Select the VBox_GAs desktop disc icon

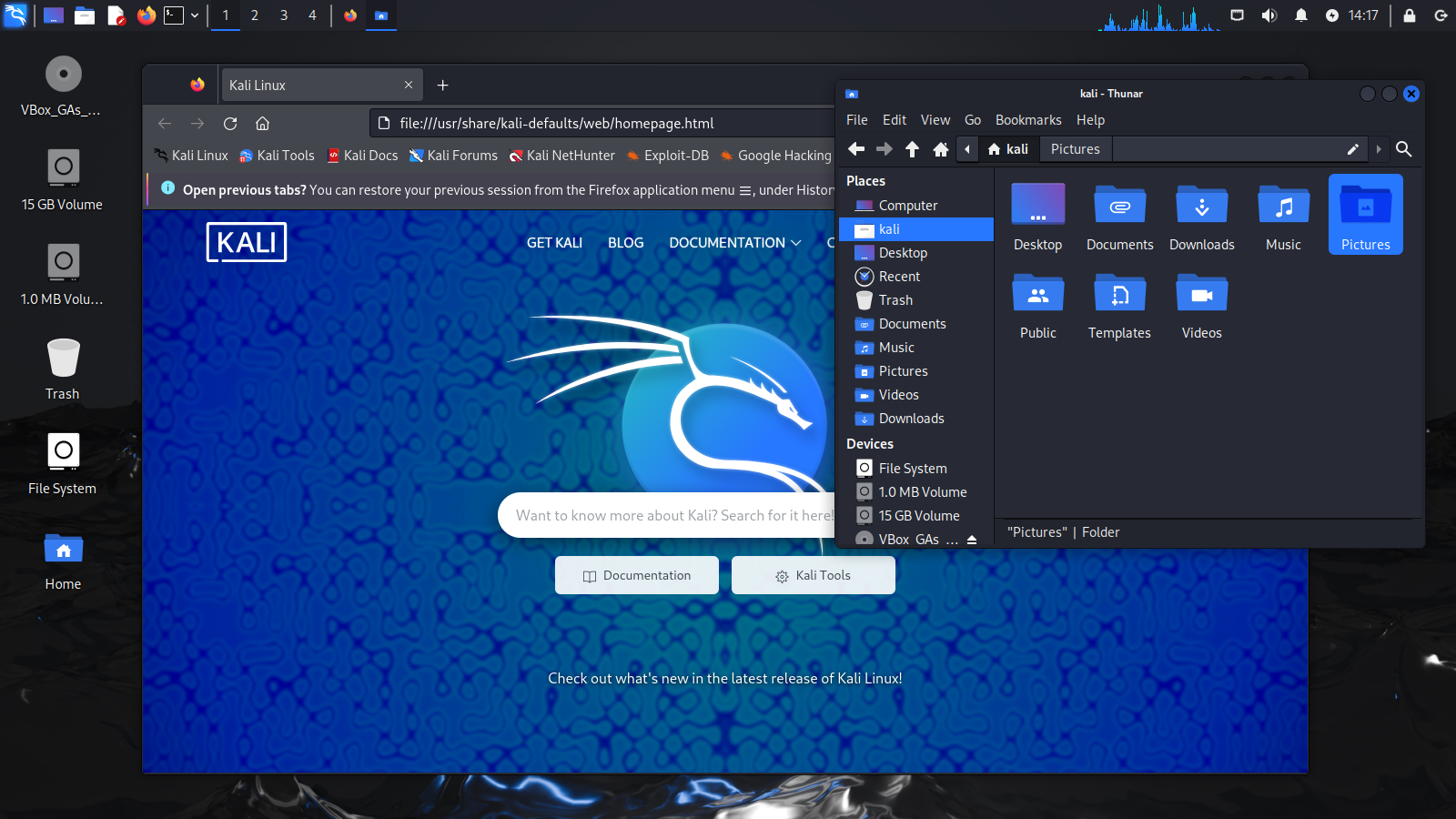[x=63, y=86]
